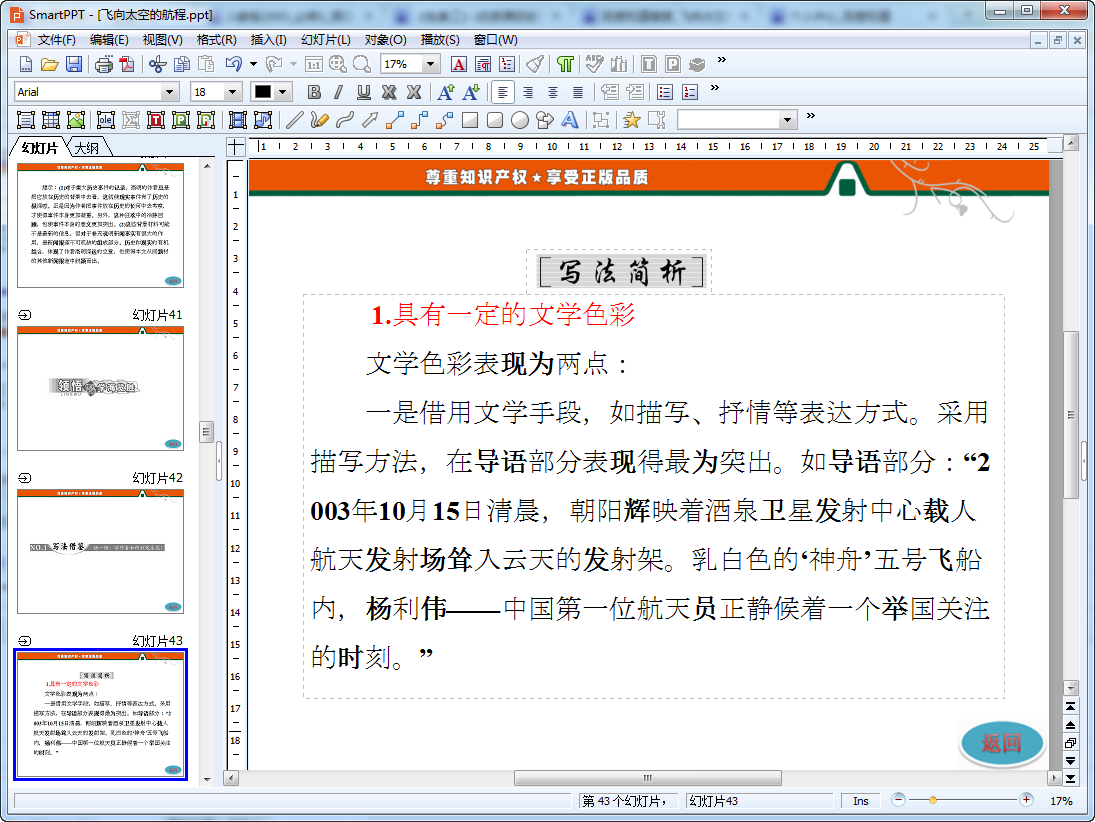
Task: Cut selection with scissors icon
Action: tap(157, 65)
